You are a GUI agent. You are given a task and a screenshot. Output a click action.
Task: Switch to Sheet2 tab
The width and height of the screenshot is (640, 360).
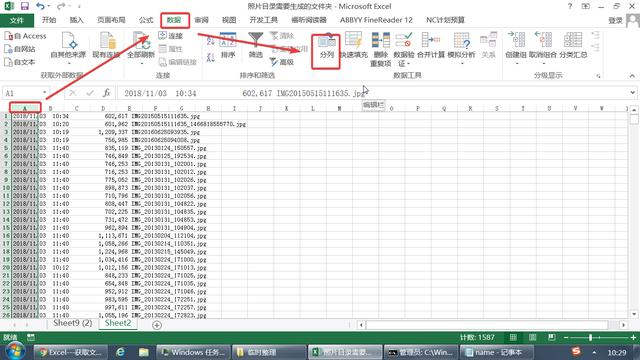point(118,323)
